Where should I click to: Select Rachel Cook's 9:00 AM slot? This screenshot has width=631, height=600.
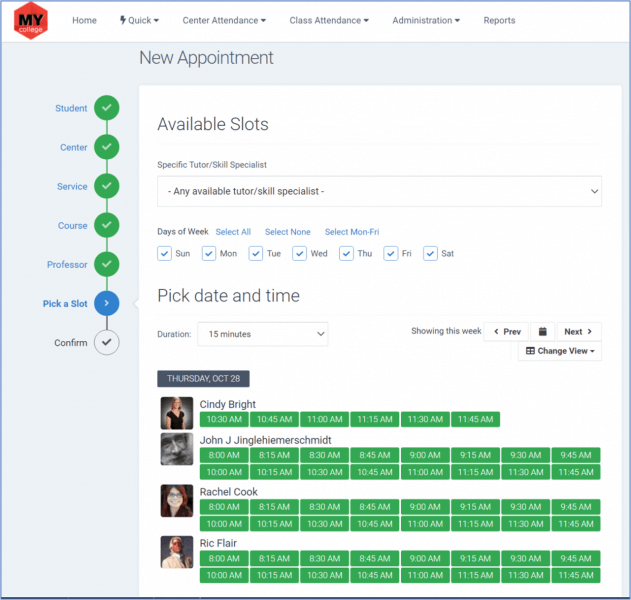425,507
